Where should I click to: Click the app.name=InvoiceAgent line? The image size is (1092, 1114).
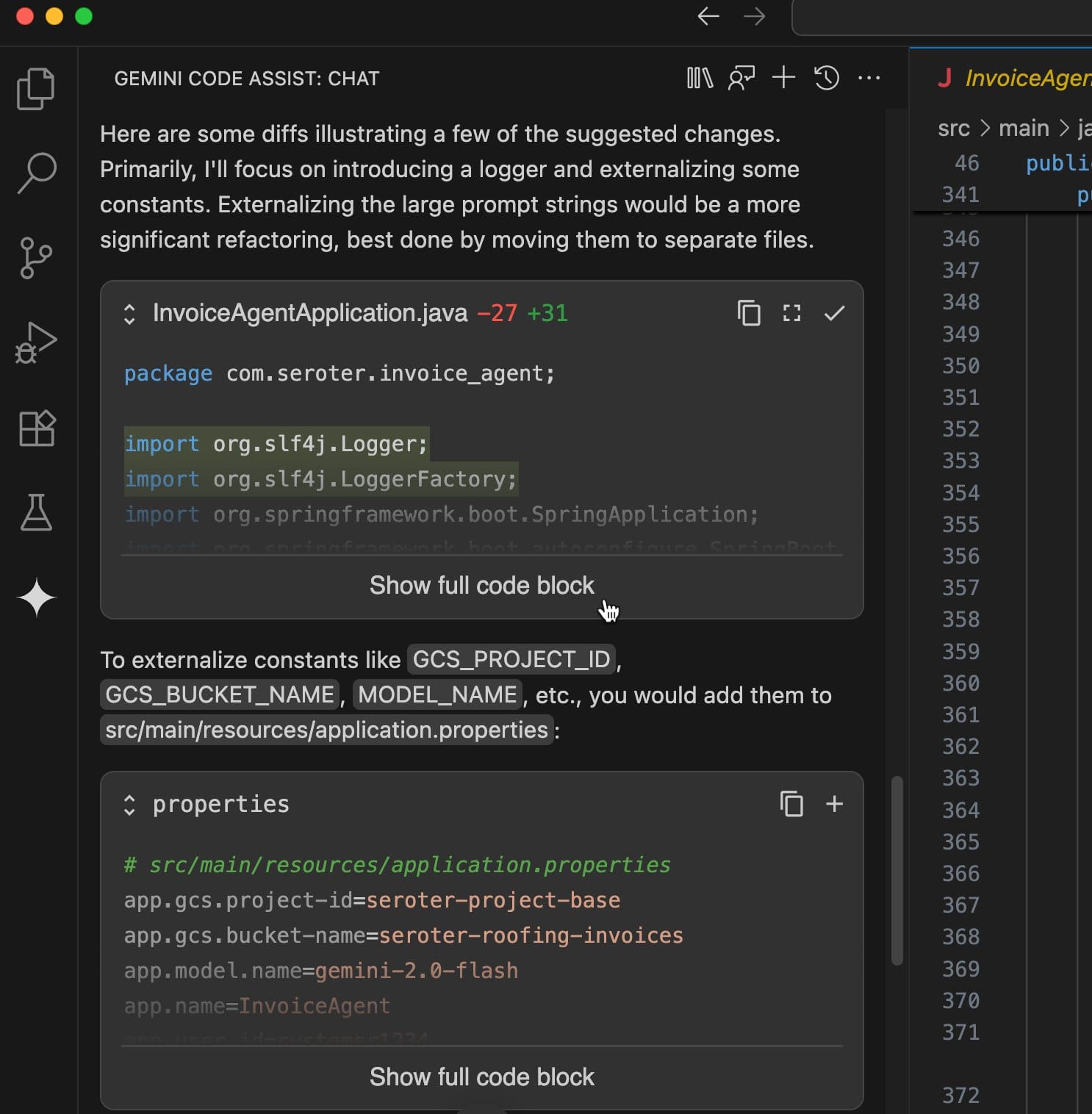pyautogui.click(x=257, y=1006)
